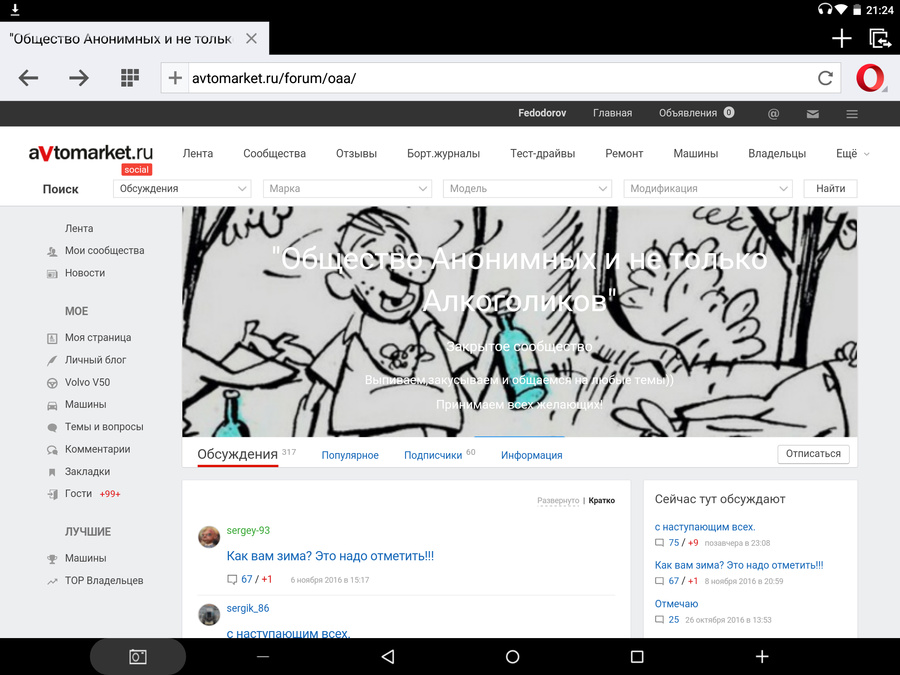Image resolution: width=900 pixels, height=675 pixels.
Task: Open the messages envelope icon
Action: coord(813,114)
